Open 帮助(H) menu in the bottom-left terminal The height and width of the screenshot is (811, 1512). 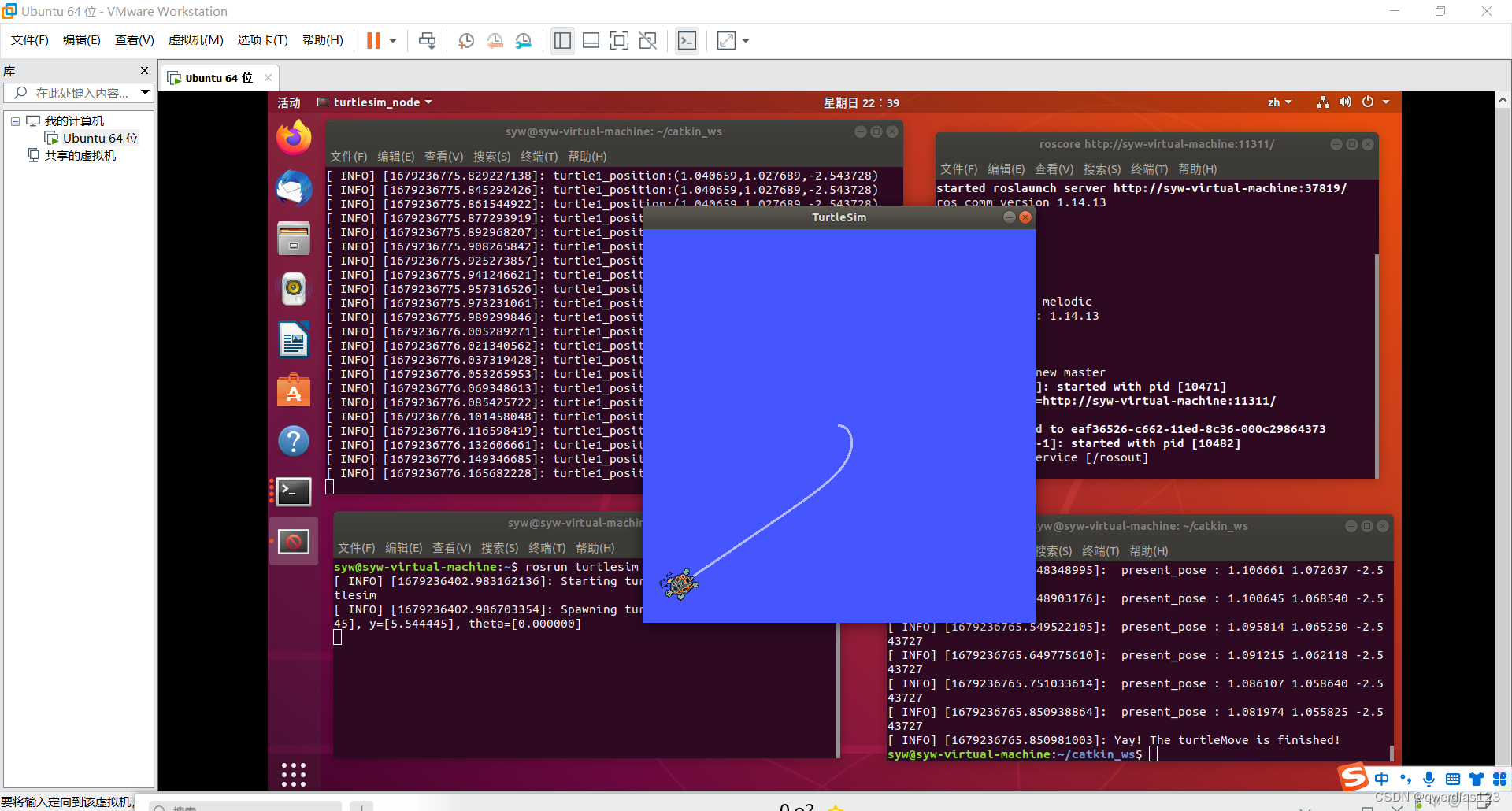pos(595,548)
